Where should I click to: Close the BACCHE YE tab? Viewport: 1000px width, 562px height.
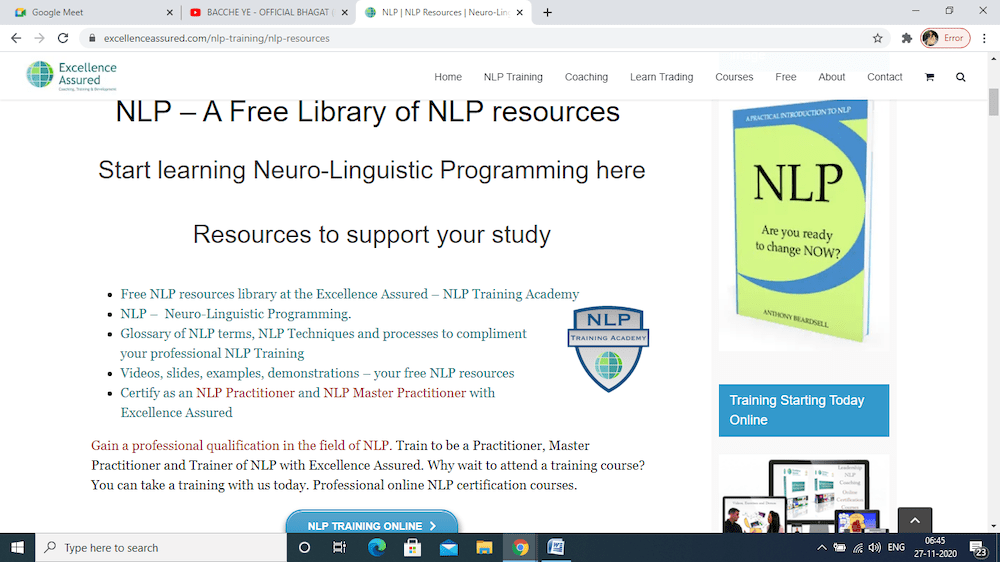344,12
